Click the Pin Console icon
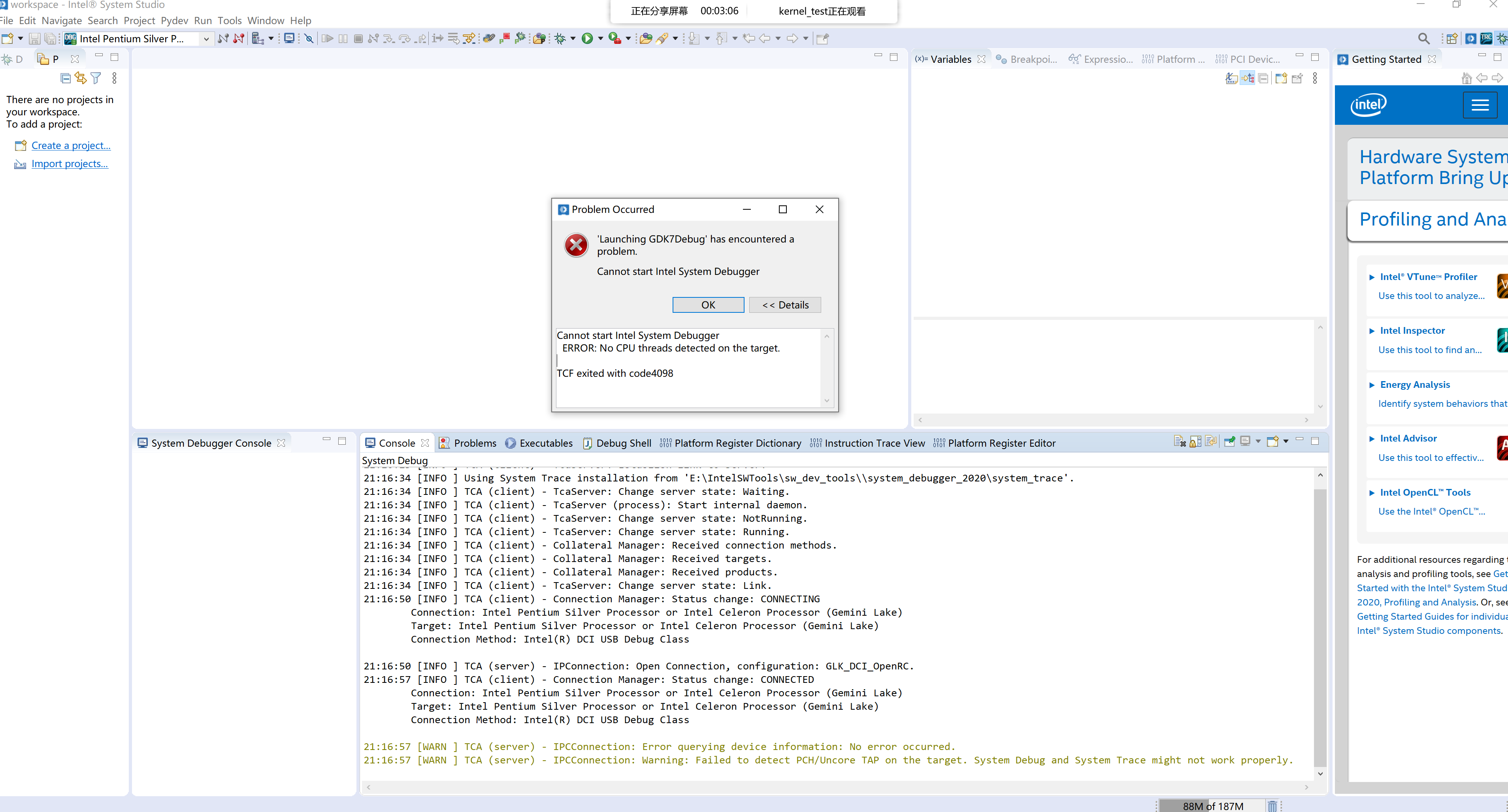This screenshot has width=1508, height=812. (x=1230, y=441)
